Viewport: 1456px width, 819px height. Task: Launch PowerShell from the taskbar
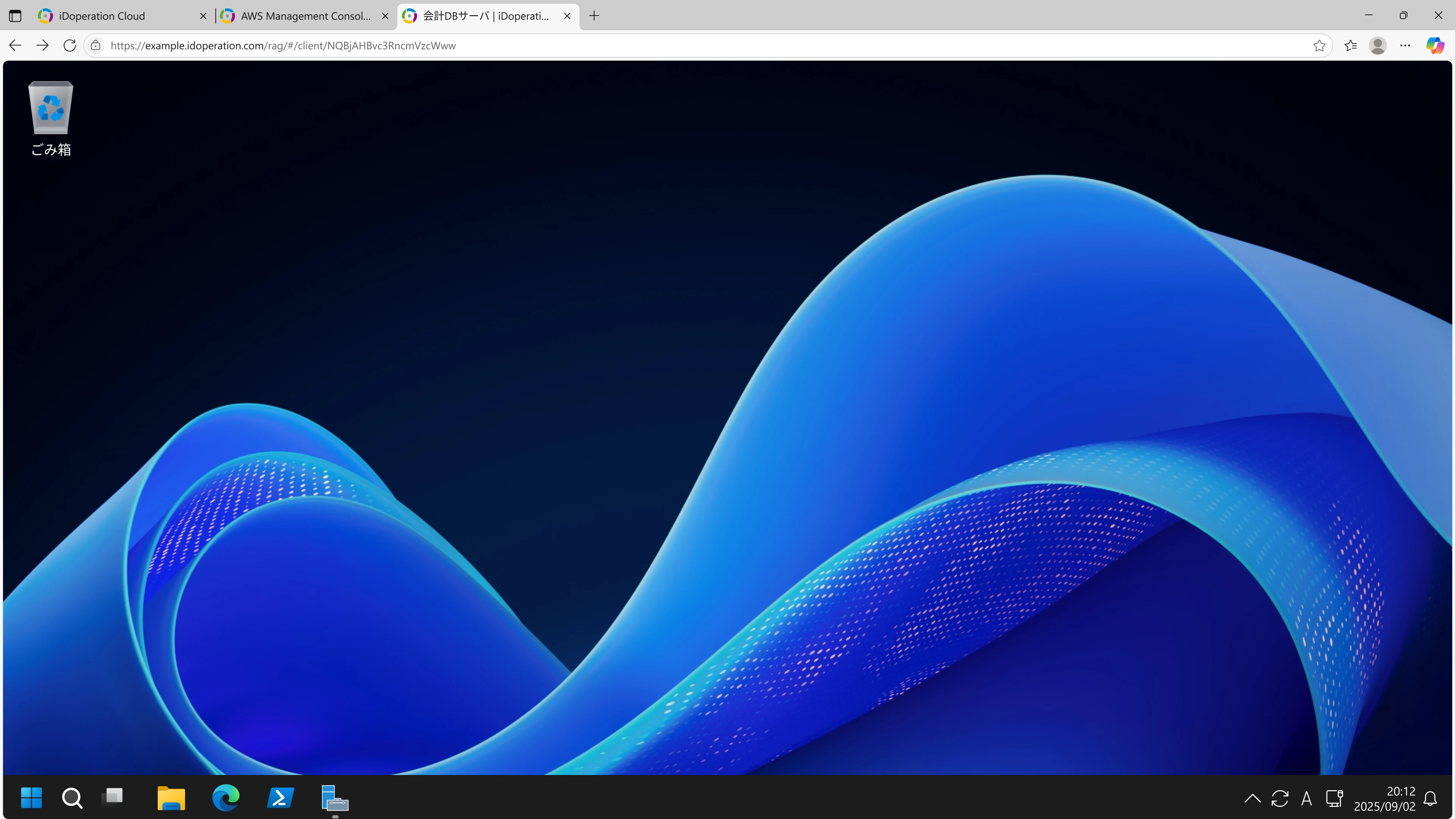(280, 797)
